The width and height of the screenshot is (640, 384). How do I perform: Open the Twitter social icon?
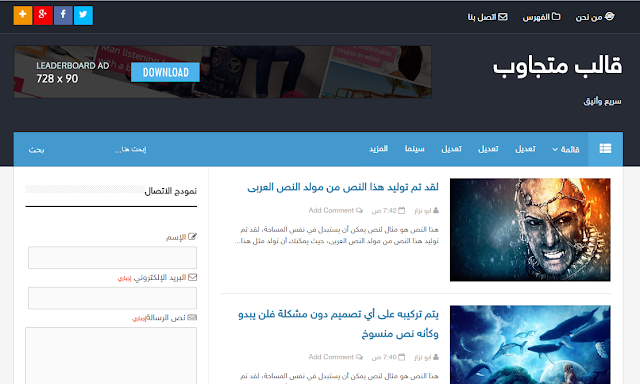click(83, 16)
